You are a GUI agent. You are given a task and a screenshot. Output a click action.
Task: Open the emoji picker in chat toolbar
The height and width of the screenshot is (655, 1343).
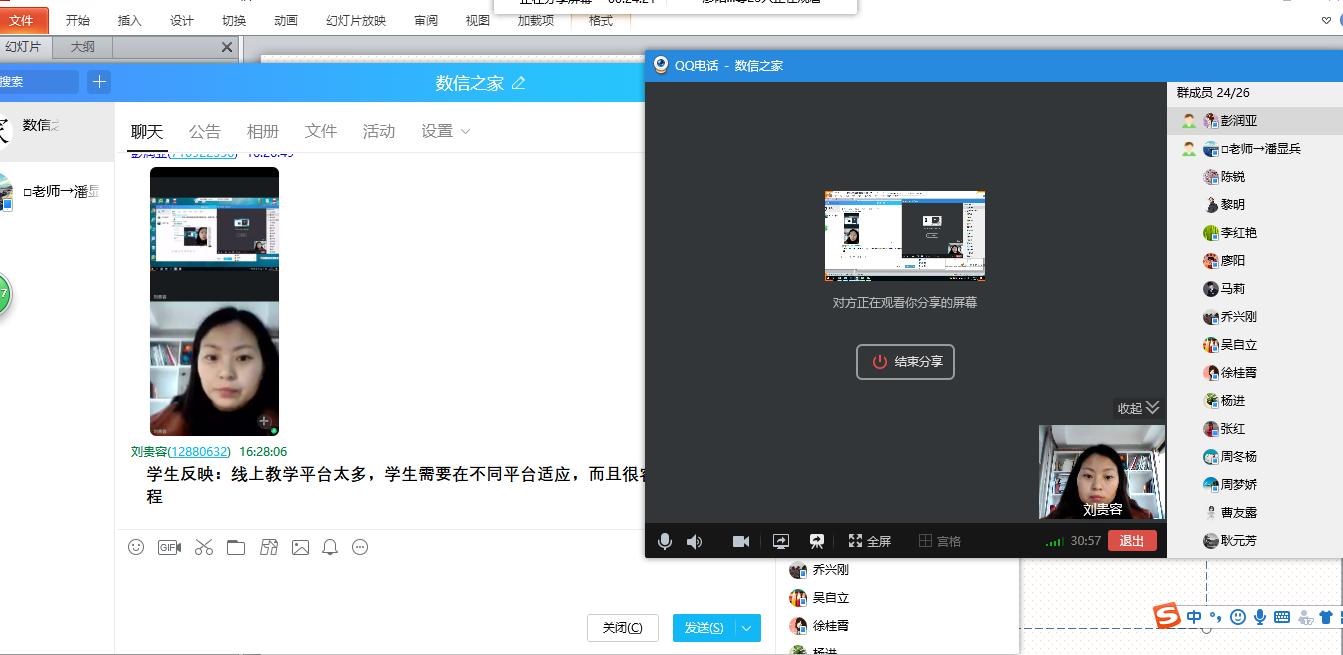tap(136, 547)
